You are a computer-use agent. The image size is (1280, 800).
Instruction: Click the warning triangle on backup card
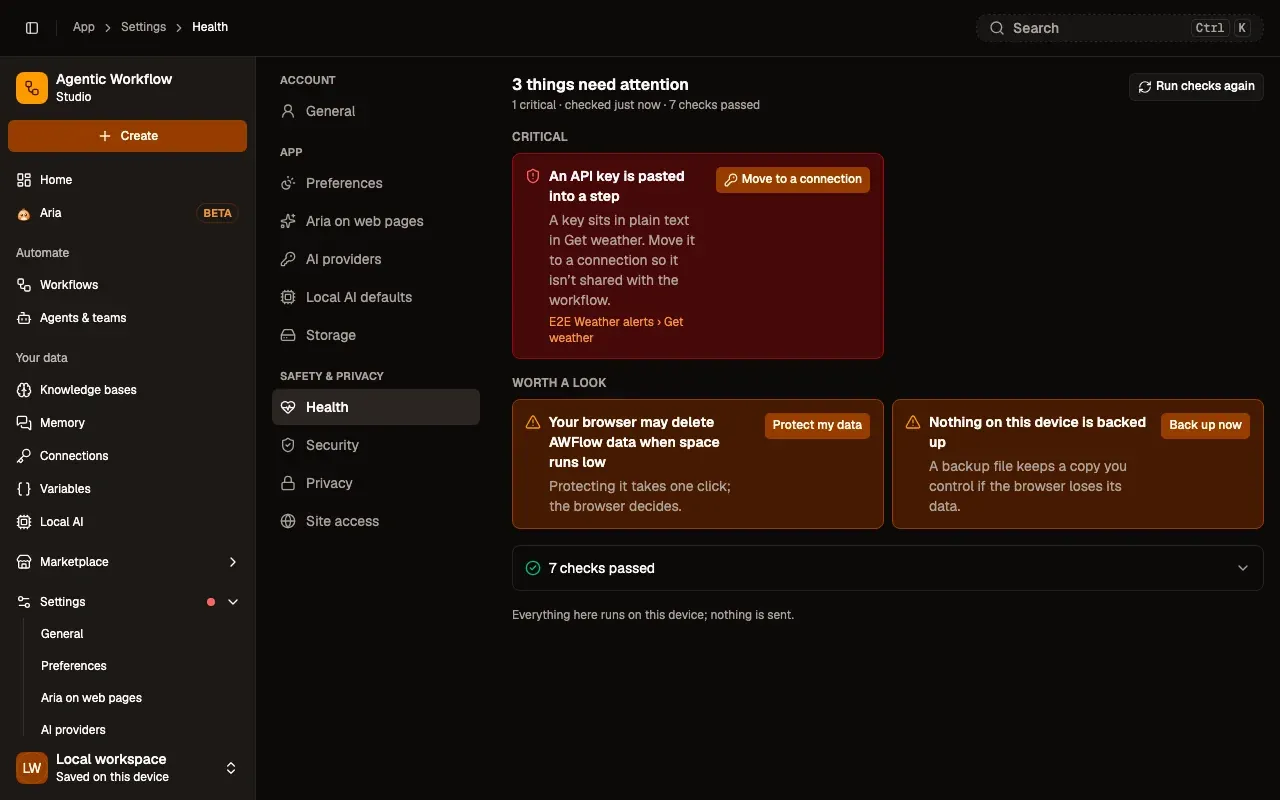[x=913, y=422]
